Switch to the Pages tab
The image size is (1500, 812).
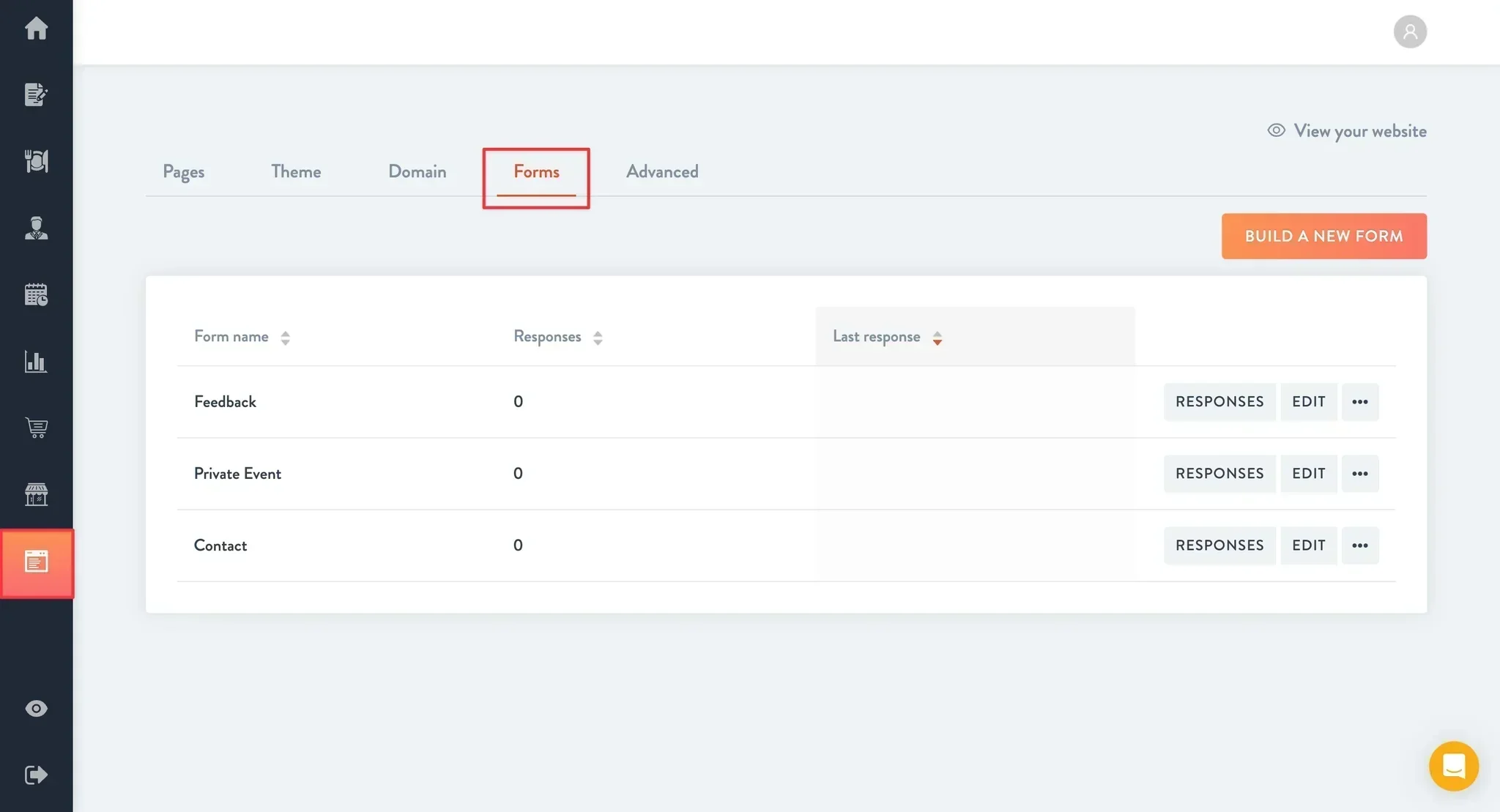point(183,171)
